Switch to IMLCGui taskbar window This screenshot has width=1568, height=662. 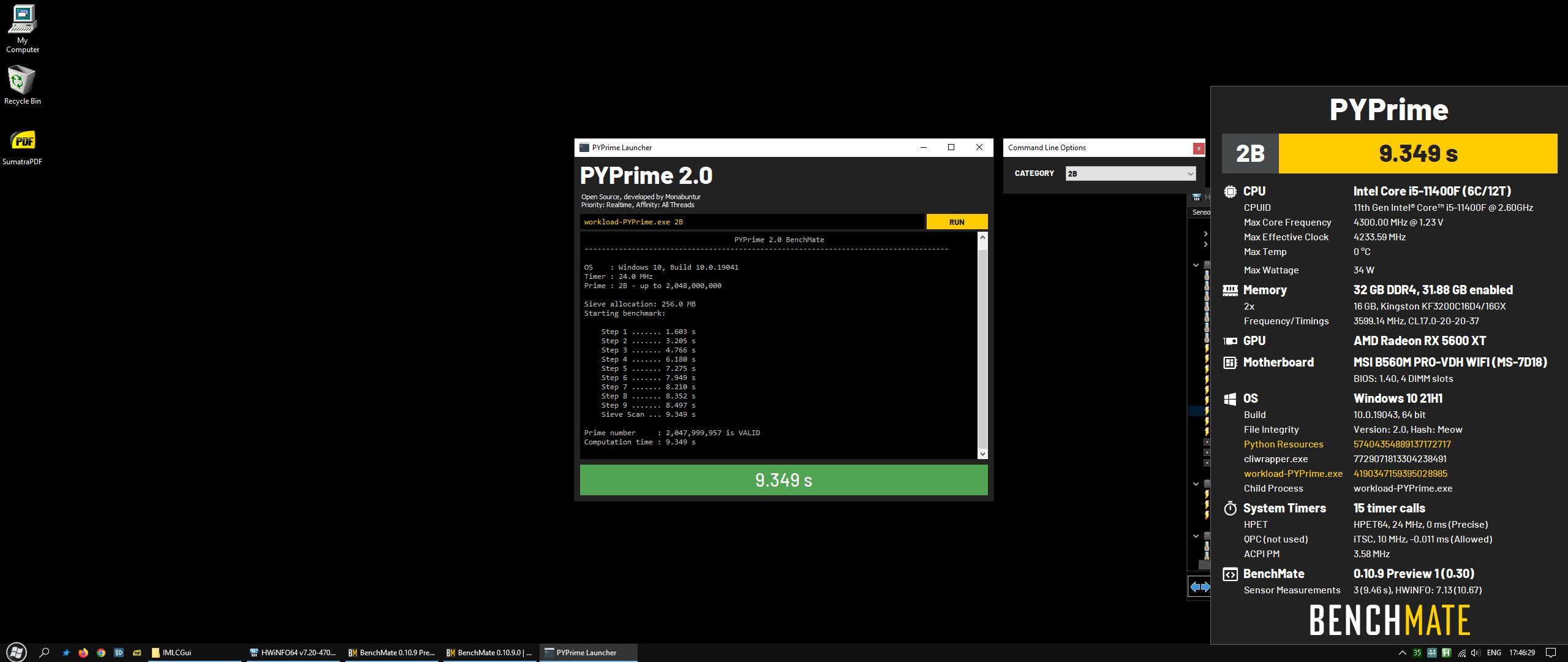195,652
